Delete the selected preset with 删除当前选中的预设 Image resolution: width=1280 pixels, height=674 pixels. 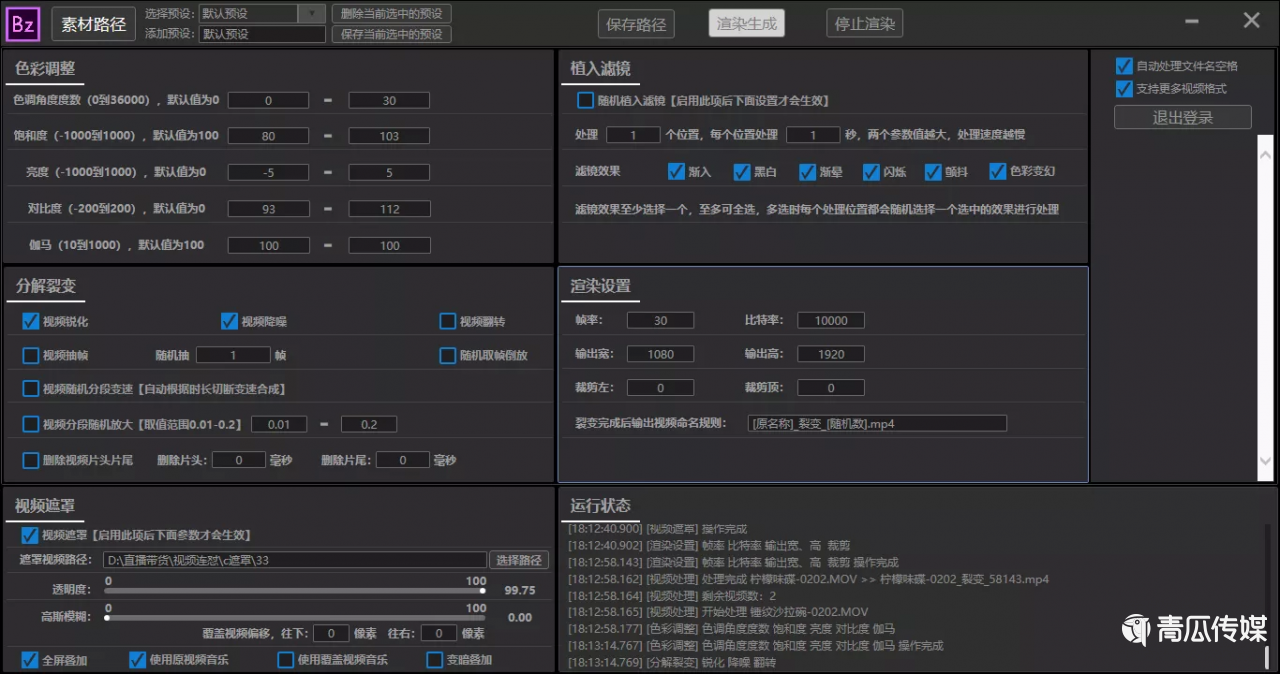pyautogui.click(x=391, y=14)
